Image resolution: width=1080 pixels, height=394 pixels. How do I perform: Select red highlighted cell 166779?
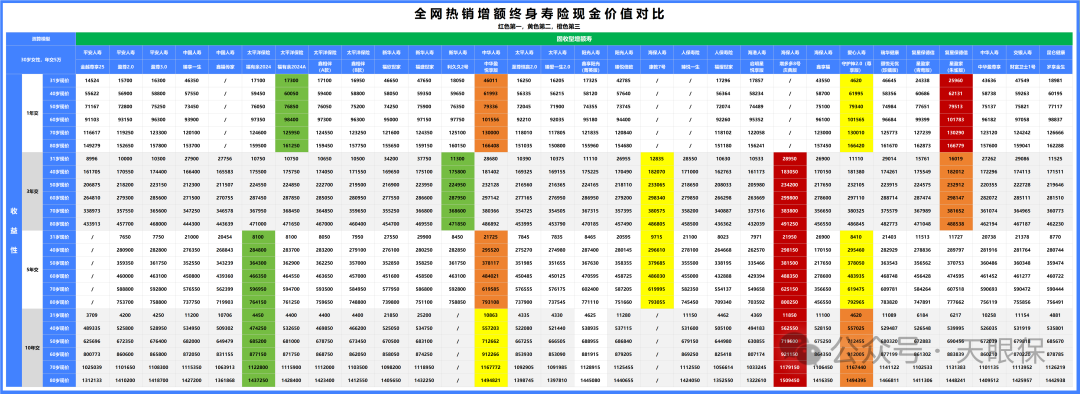coord(957,145)
